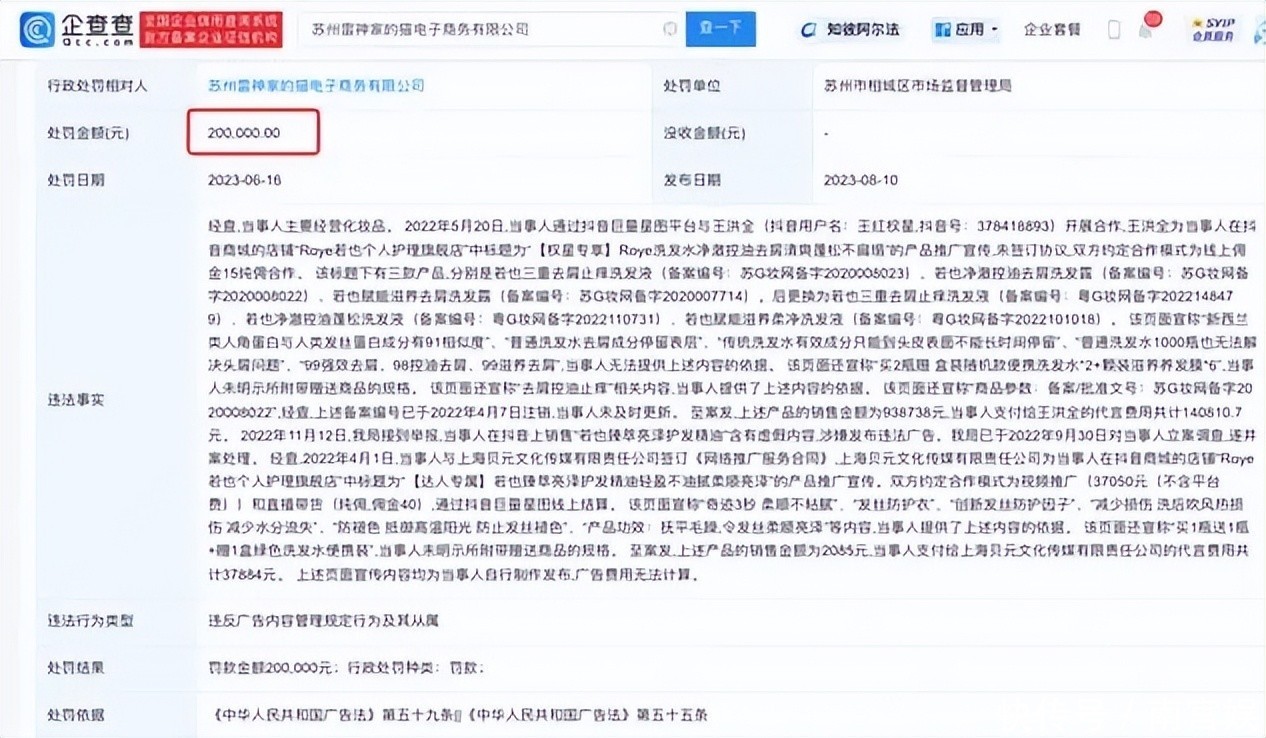
Task: Open the 苏州雷神家的猫电子商务有限公司 company link
Action: (316, 86)
